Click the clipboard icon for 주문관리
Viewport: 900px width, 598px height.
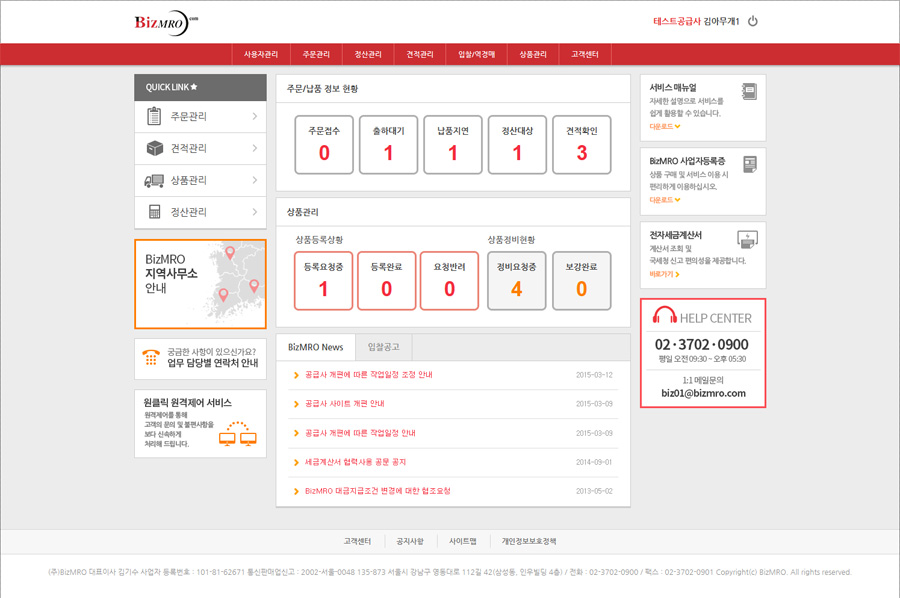click(x=154, y=116)
